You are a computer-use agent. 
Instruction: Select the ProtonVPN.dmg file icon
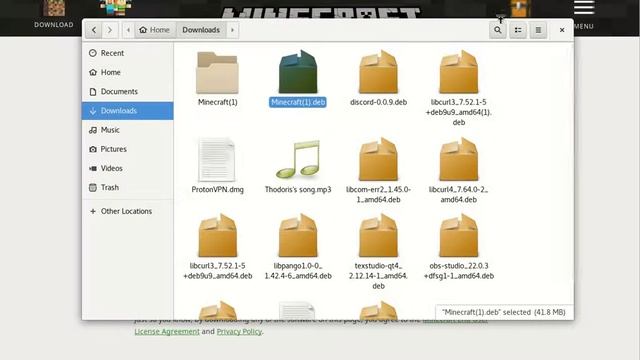pyautogui.click(x=217, y=160)
